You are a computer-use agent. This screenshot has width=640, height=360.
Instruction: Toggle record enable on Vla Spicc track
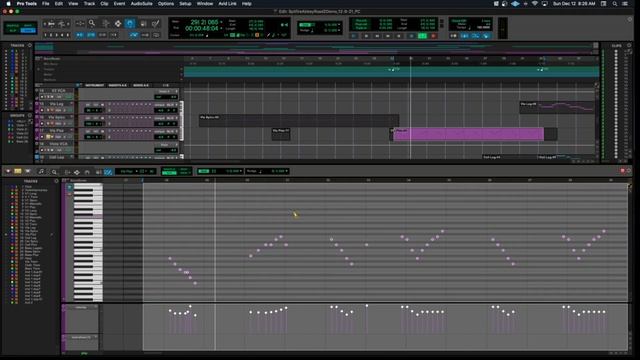point(42,123)
